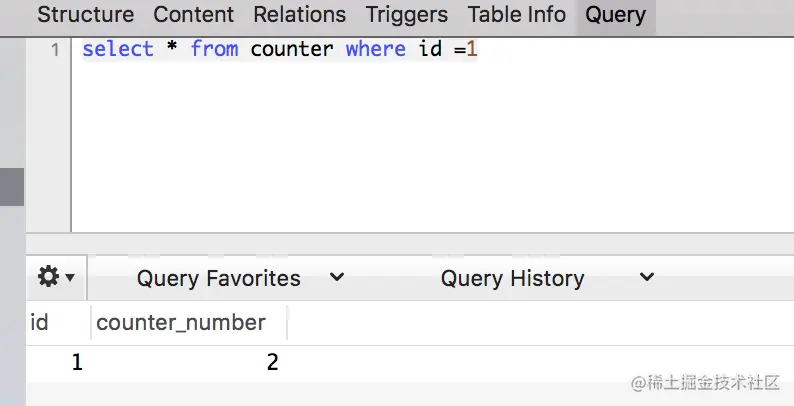The image size is (794, 406).
Task: Open the Triggers tab
Action: [x=406, y=15]
